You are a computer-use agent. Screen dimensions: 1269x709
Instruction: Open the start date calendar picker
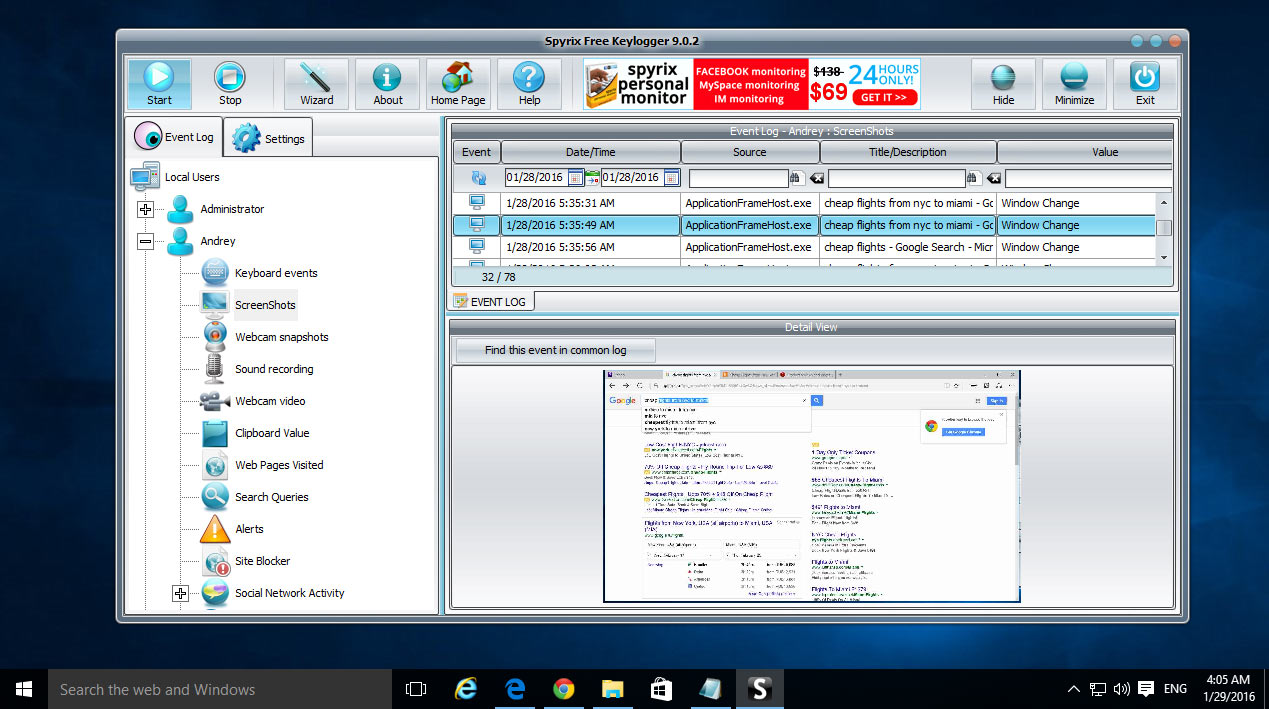(x=576, y=178)
